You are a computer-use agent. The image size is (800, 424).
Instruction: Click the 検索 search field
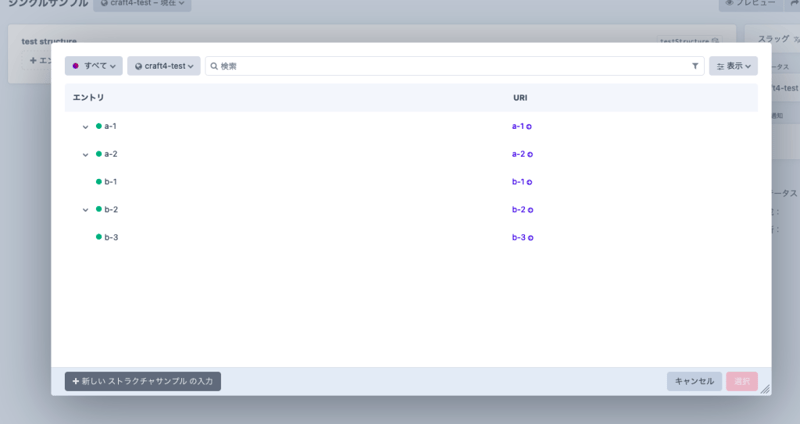pos(450,66)
